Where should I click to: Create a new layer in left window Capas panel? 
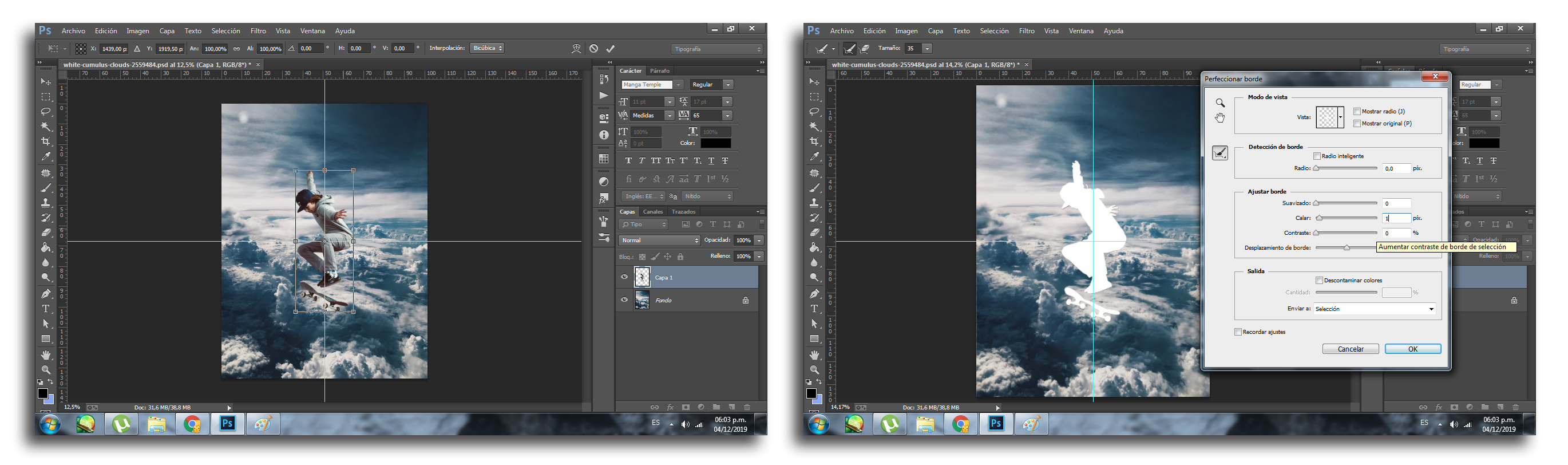pos(732,407)
